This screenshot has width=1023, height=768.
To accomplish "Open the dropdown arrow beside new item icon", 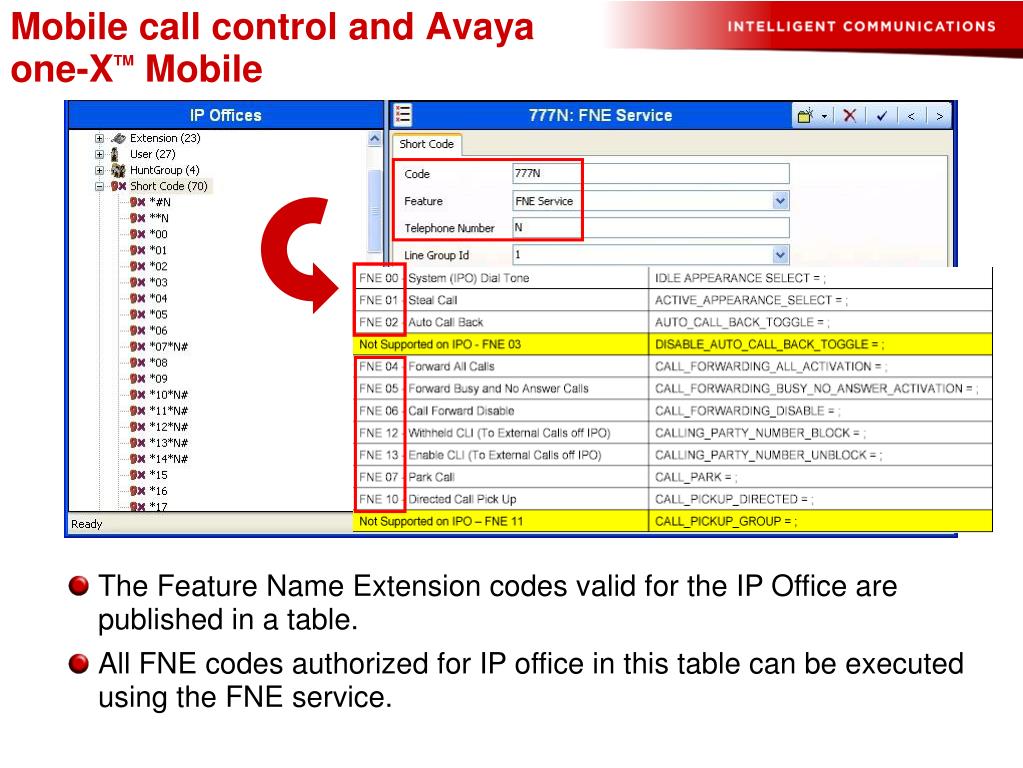I will point(824,116).
